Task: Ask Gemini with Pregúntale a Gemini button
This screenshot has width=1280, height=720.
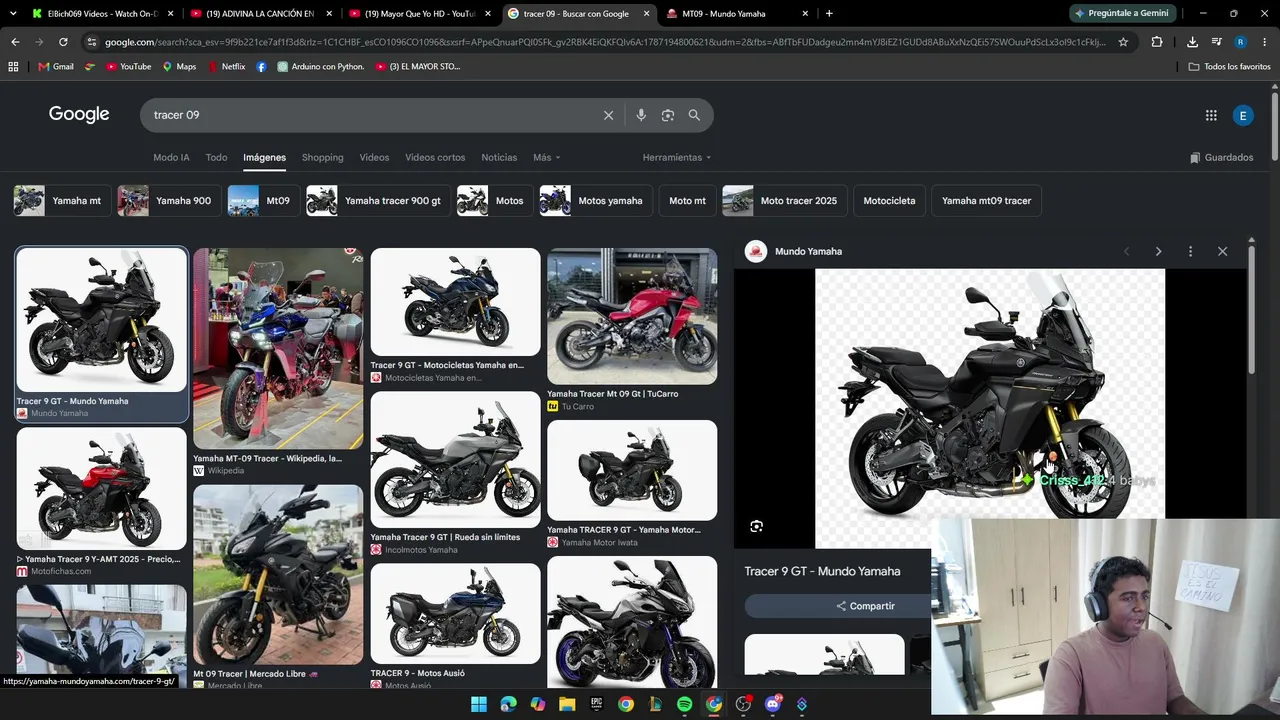Action: [1121, 13]
